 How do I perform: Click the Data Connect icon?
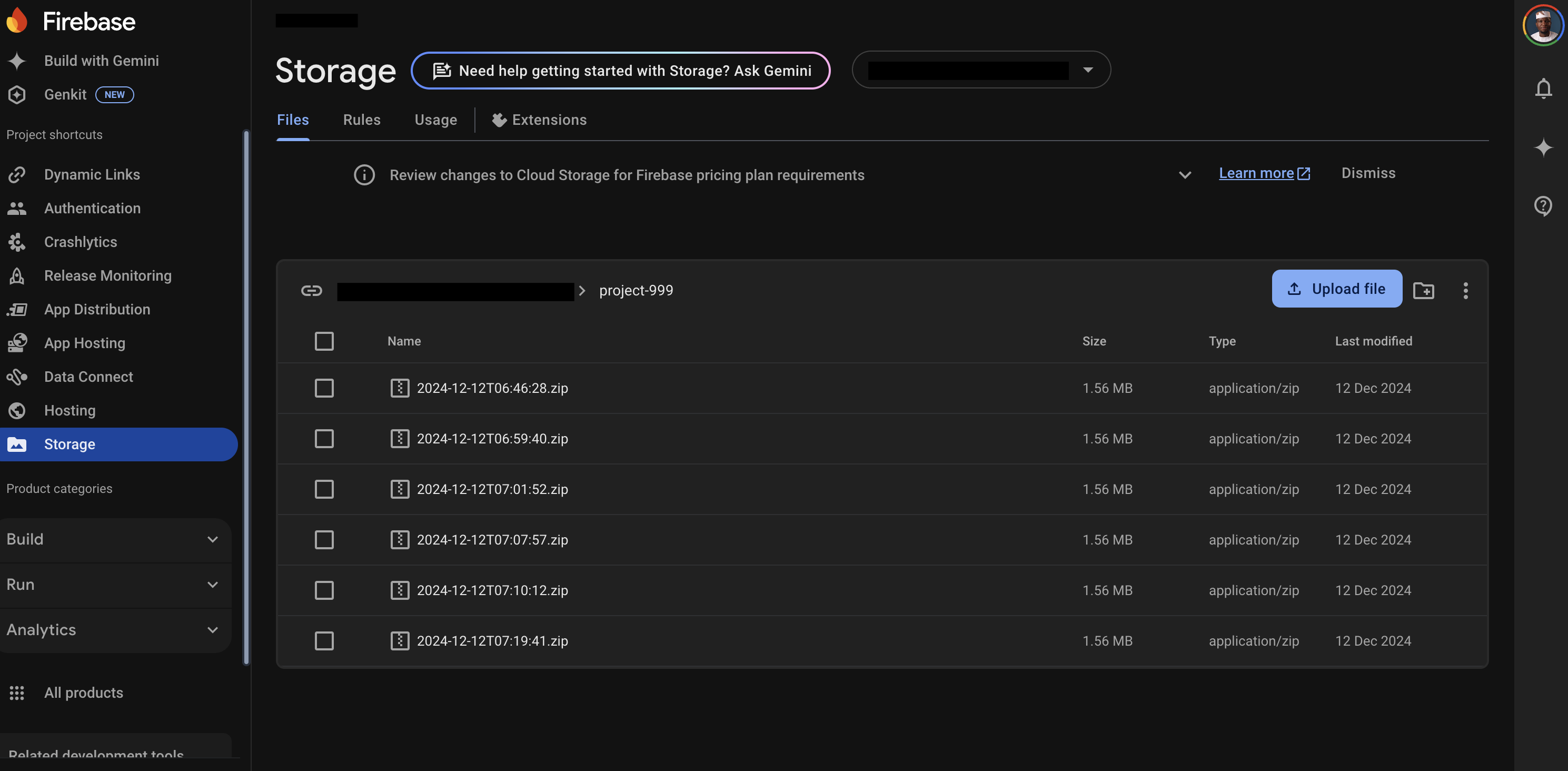point(17,377)
